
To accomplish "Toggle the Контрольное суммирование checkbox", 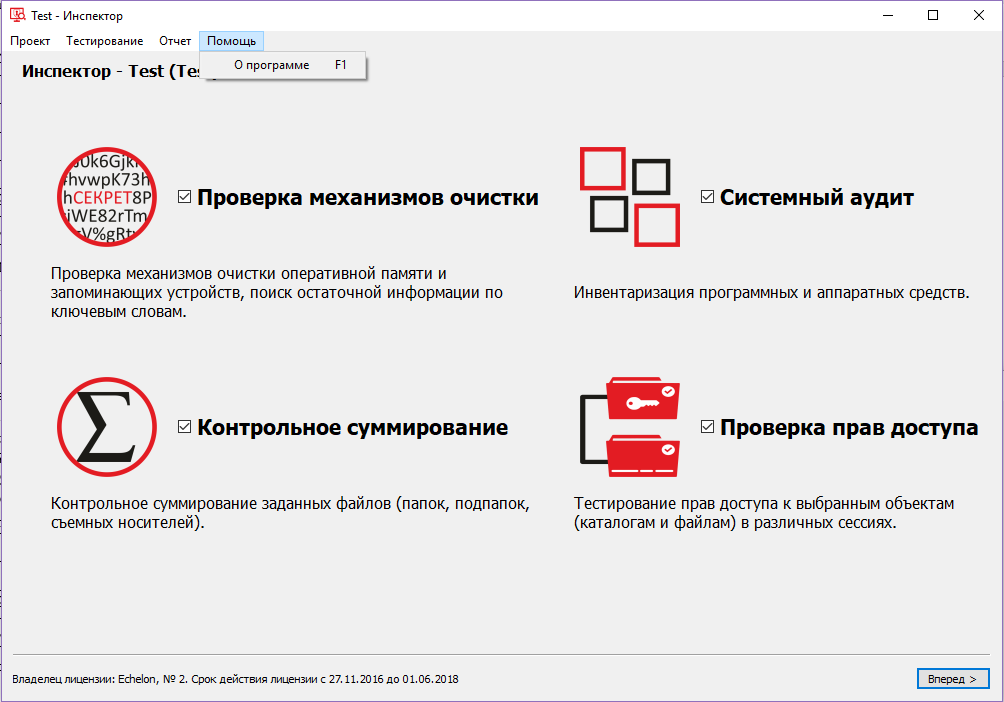I will pyautogui.click(x=184, y=426).
